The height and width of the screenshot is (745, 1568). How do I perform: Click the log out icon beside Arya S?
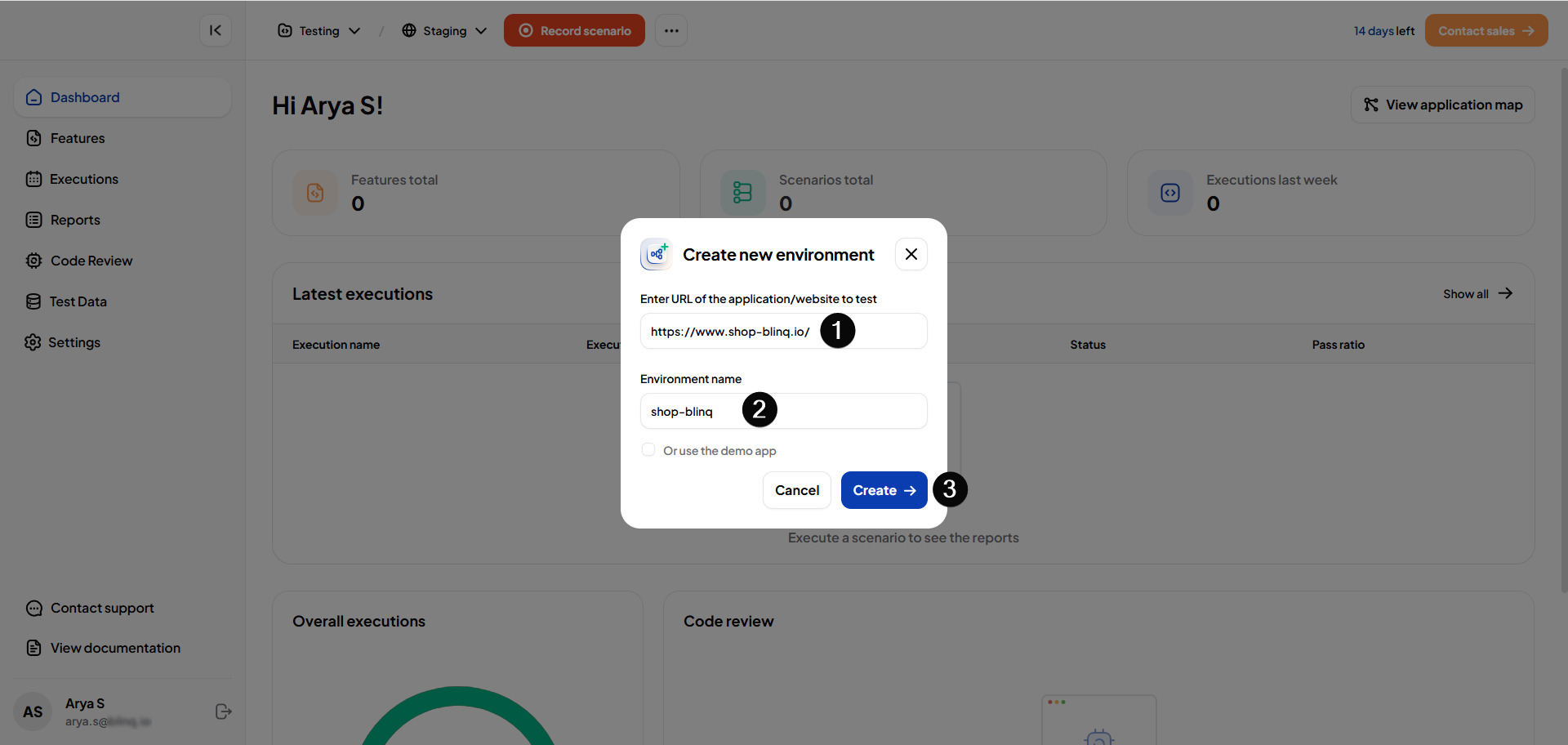click(x=223, y=712)
